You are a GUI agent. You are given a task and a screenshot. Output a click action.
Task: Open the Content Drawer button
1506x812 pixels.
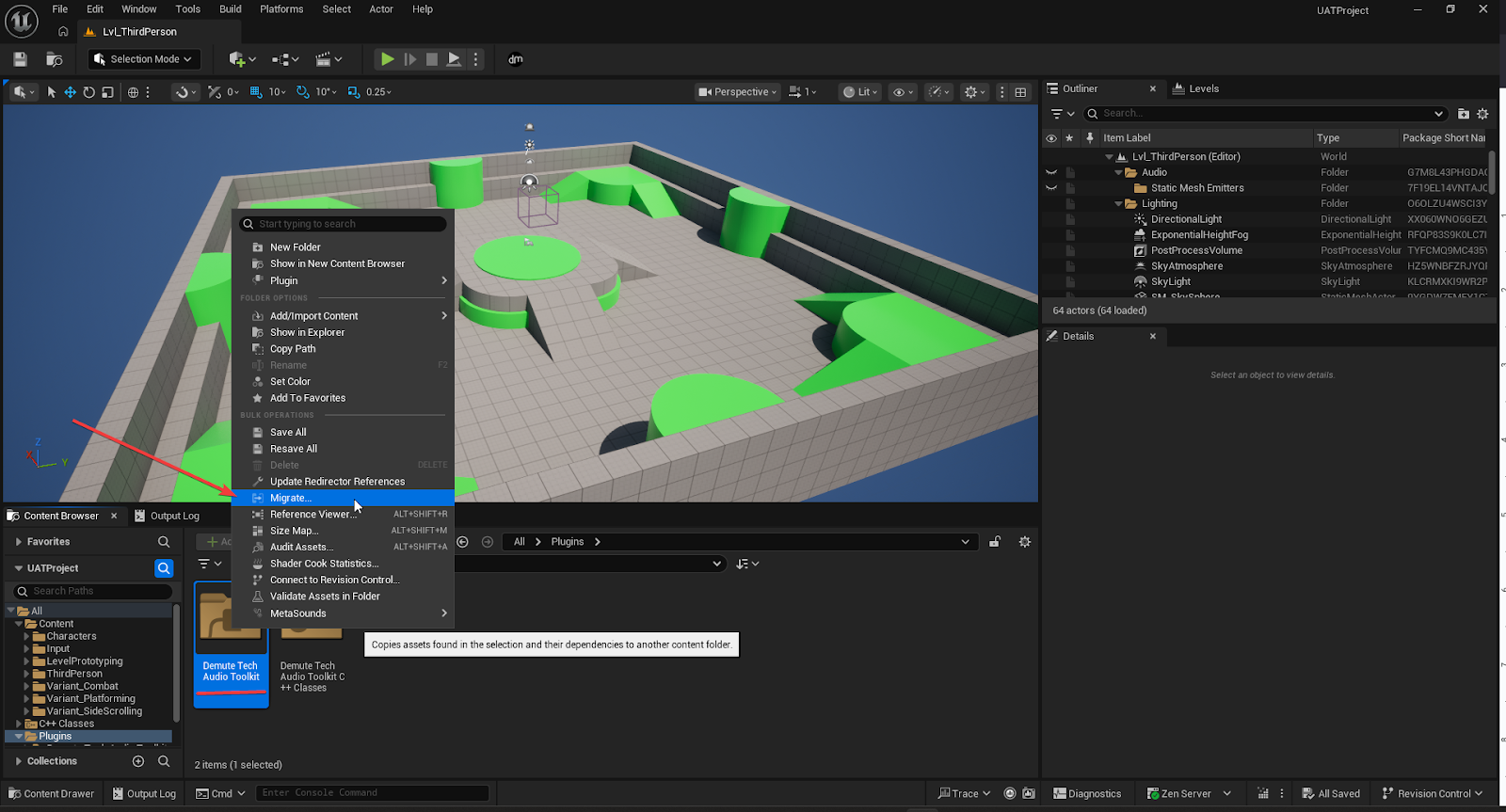(x=52, y=794)
